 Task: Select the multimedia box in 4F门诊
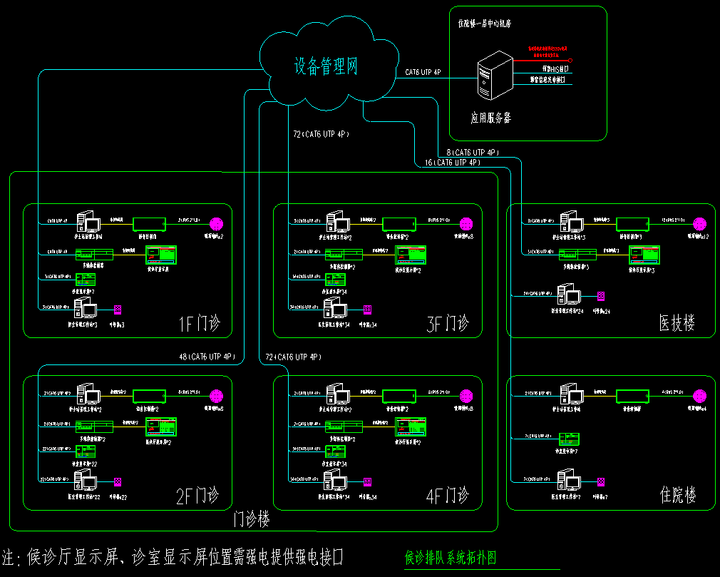click(x=344, y=426)
